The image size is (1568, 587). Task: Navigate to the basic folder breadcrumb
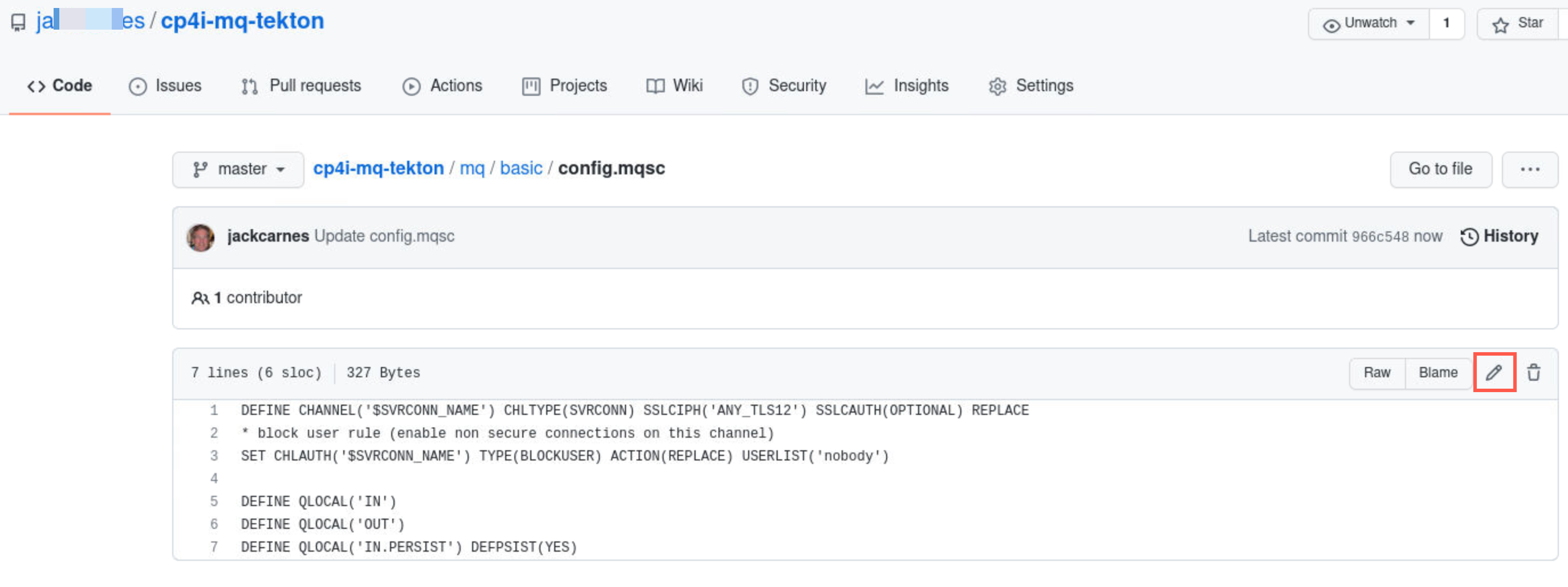tap(521, 169)
